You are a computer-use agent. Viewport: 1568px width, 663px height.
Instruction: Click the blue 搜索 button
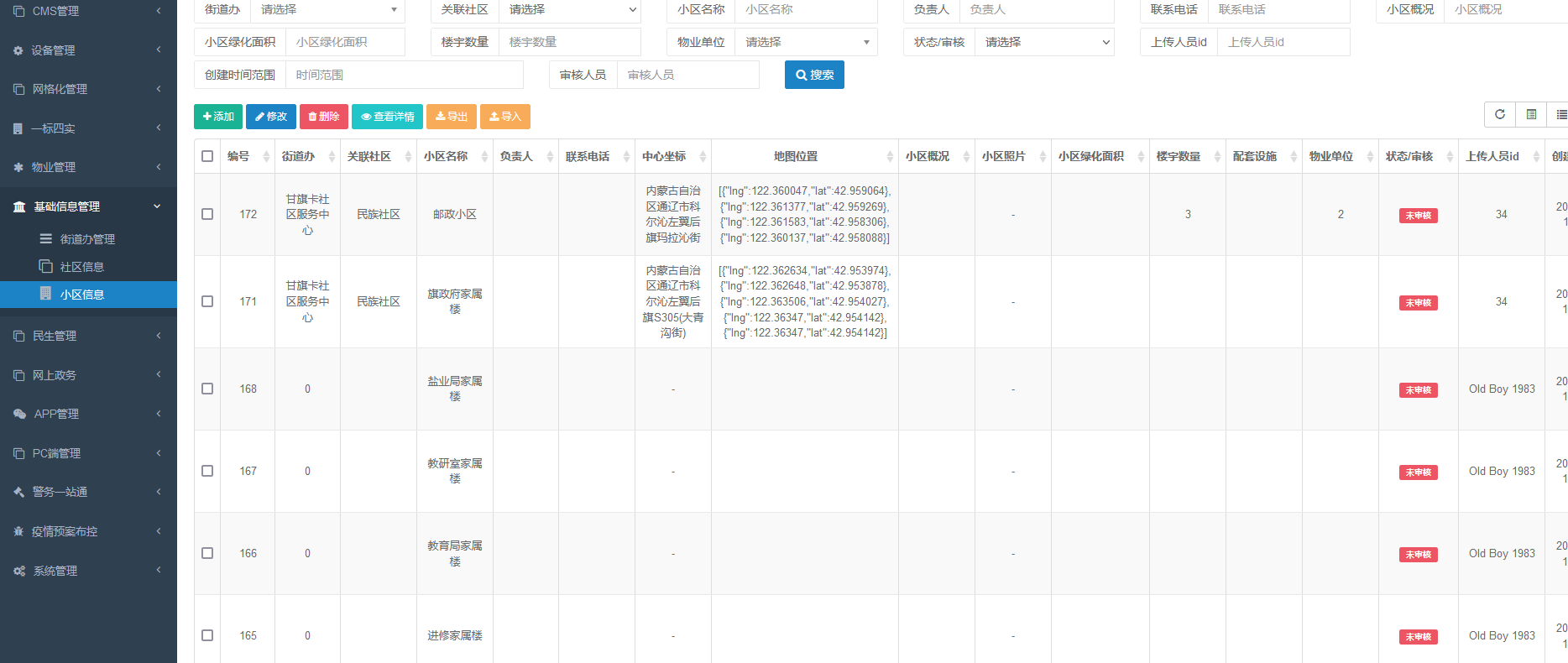tap(814, 75)
